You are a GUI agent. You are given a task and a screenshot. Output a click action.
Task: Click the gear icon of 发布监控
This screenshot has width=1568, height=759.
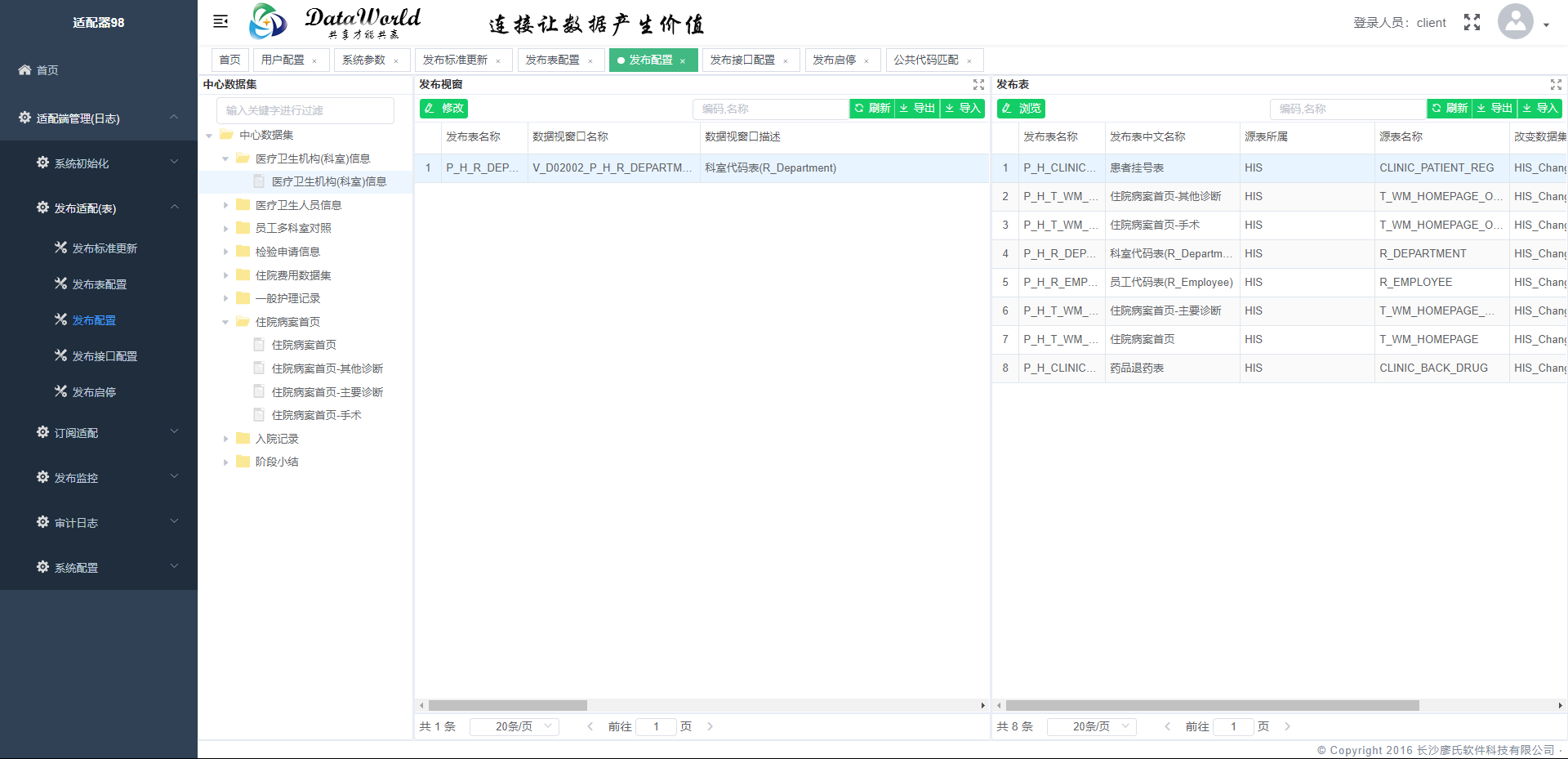[x=42, y=477]
